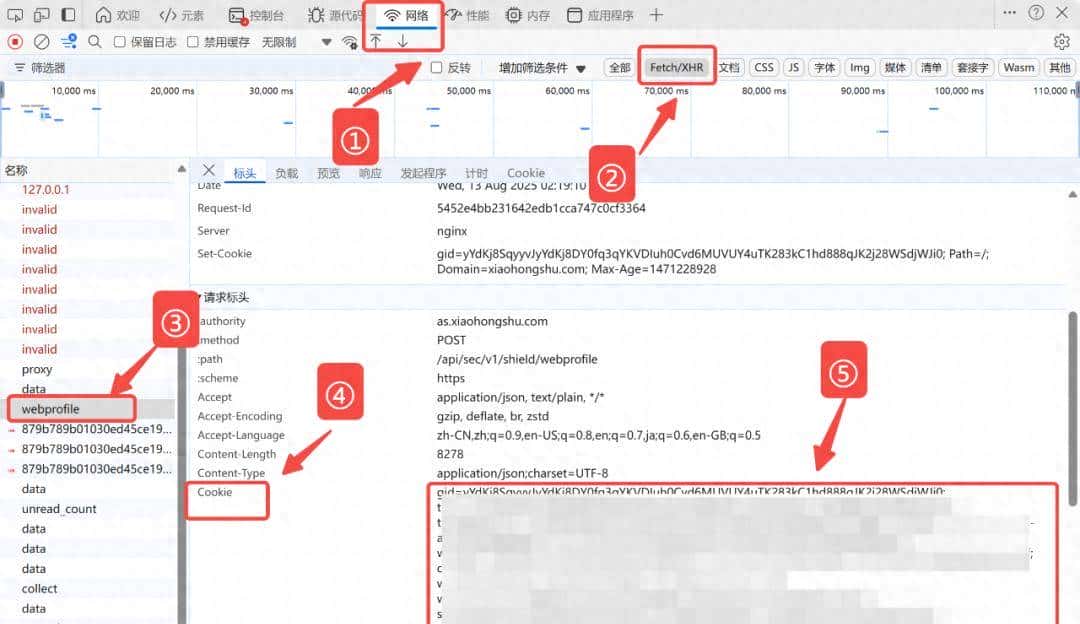Switch to the Response (响应) details tab
The image size is (1080, 624).
pyautogui.click(x=370, y=173)
